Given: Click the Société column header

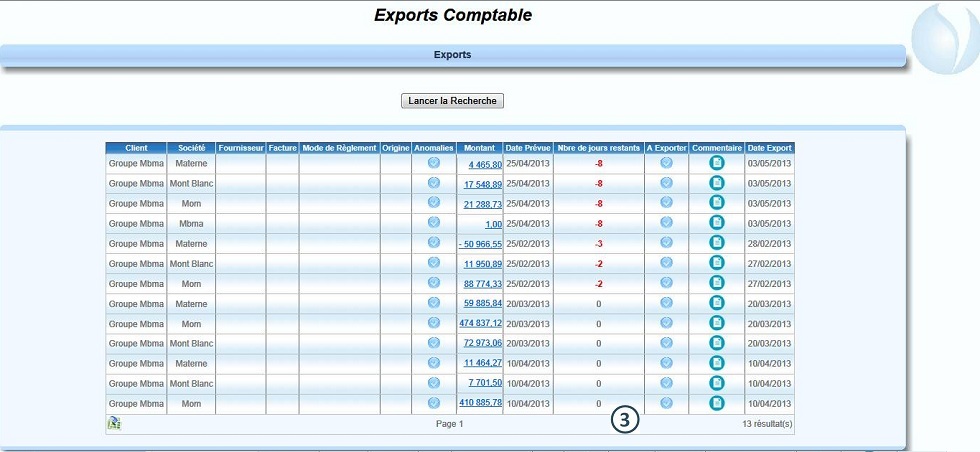Looking at the screenshot, I should click(190, 148).
